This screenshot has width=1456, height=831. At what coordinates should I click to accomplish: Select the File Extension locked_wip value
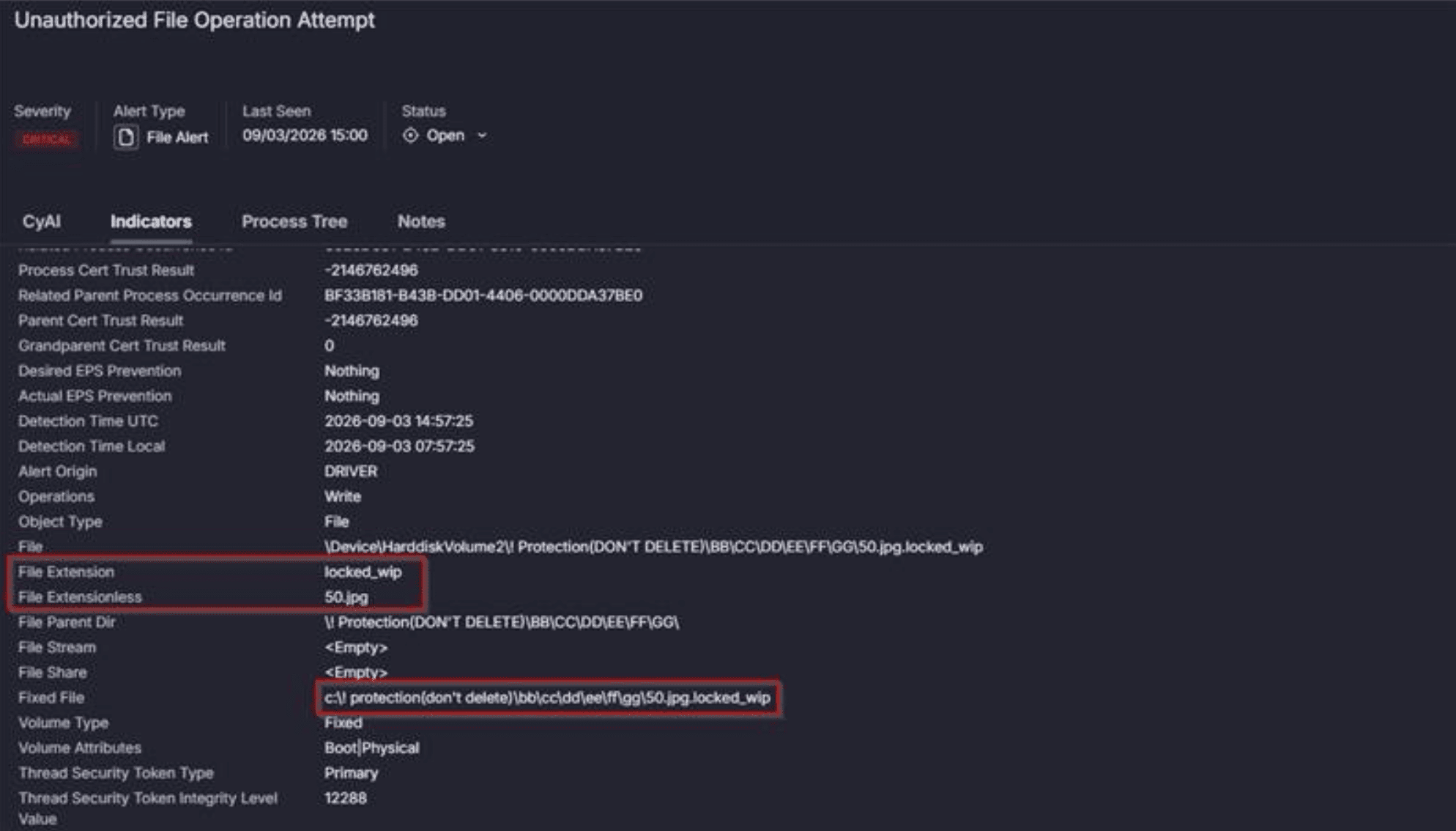[363, 572]
